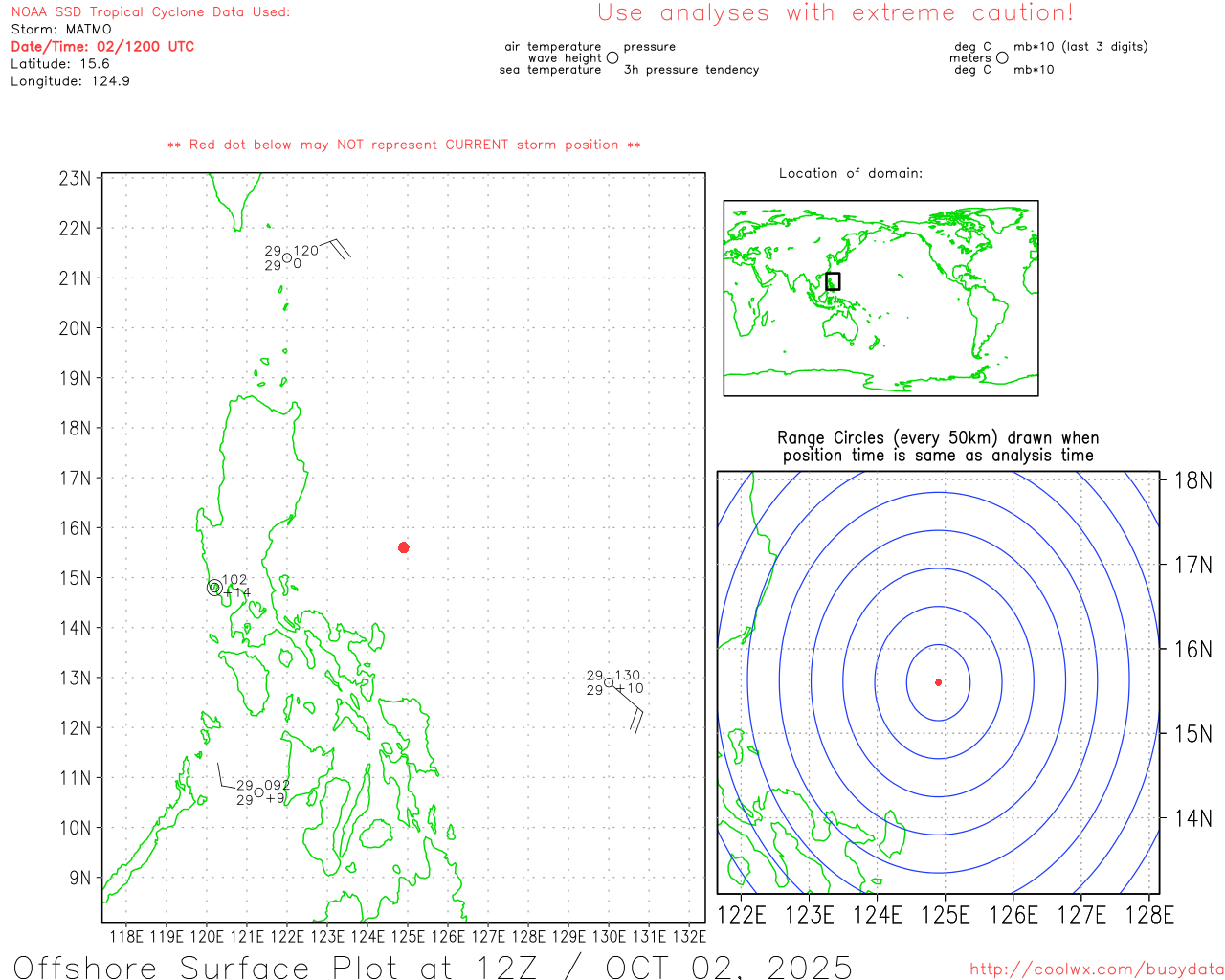Image resolution: width=1225 pixels, height=980 pixels.
Task: Select the double-ring station marker near 102
Action: (214, 588)
